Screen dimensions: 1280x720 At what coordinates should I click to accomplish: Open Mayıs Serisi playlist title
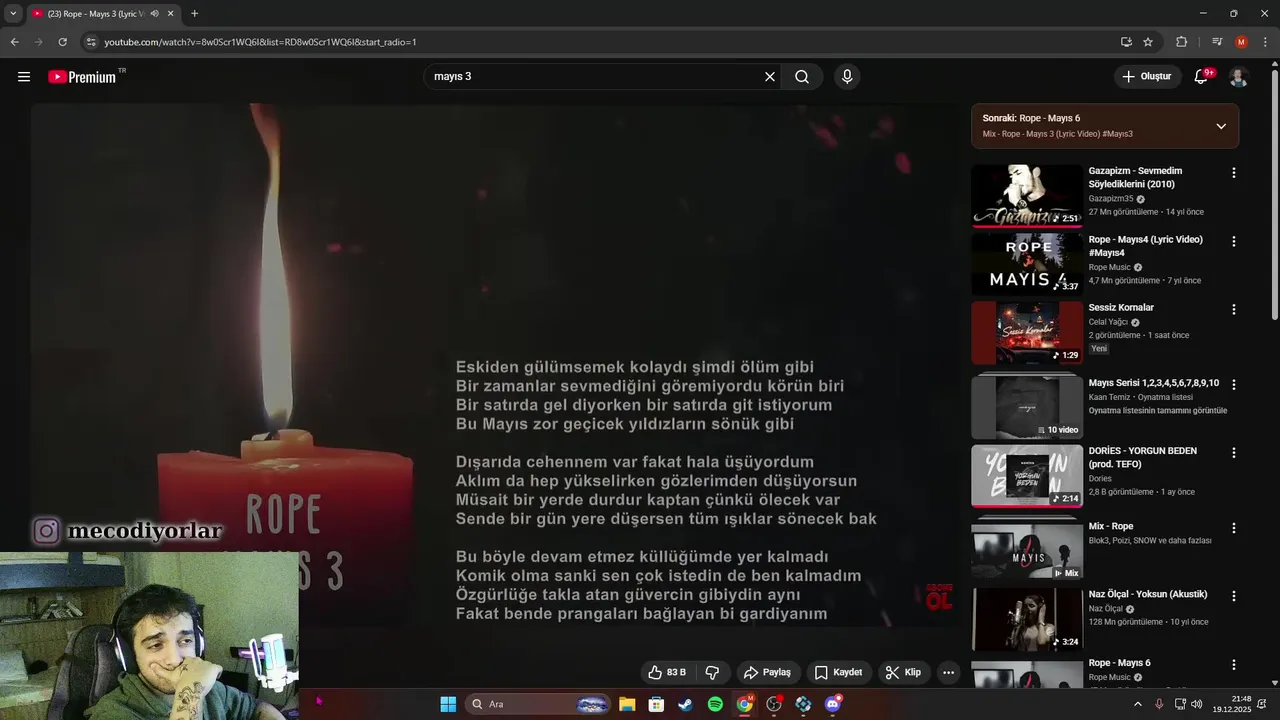coord(1154,383)
